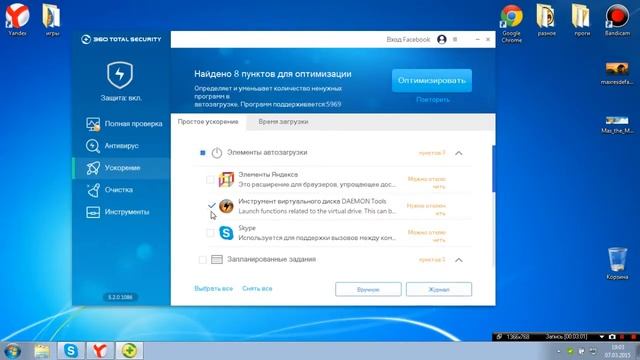
Task: Check the Элементы Яндекса checkbox
Action: pyautogui.click(x=210, y=179)
